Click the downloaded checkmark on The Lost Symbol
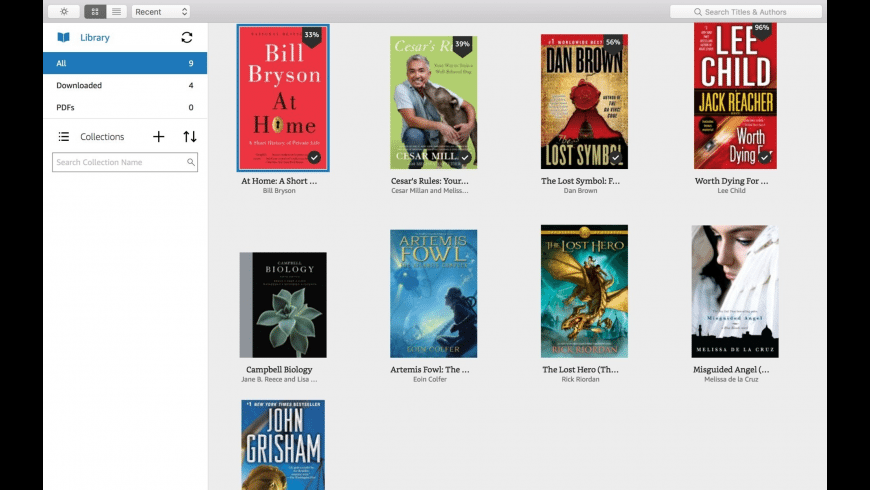The height and width of the screenshot is (490, 870). point(615,158)
